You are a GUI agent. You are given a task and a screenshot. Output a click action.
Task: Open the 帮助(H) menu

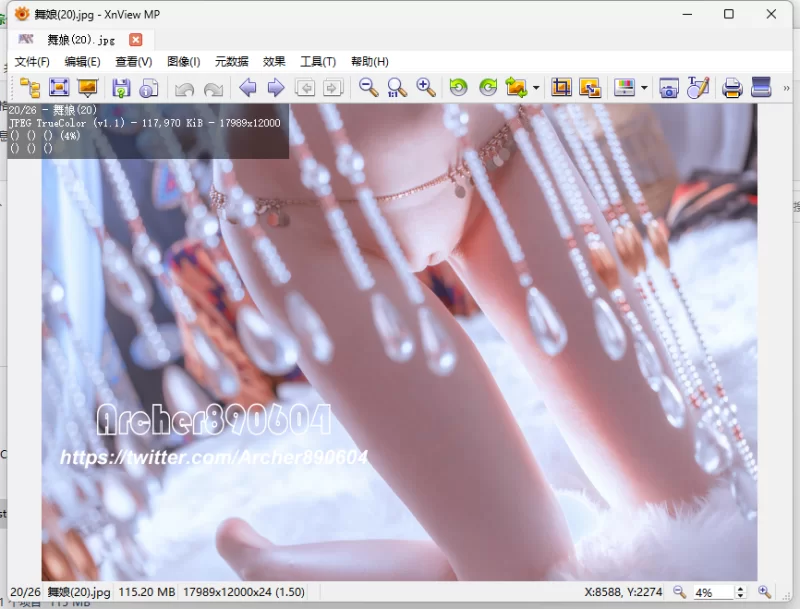[x=370, y=62]
